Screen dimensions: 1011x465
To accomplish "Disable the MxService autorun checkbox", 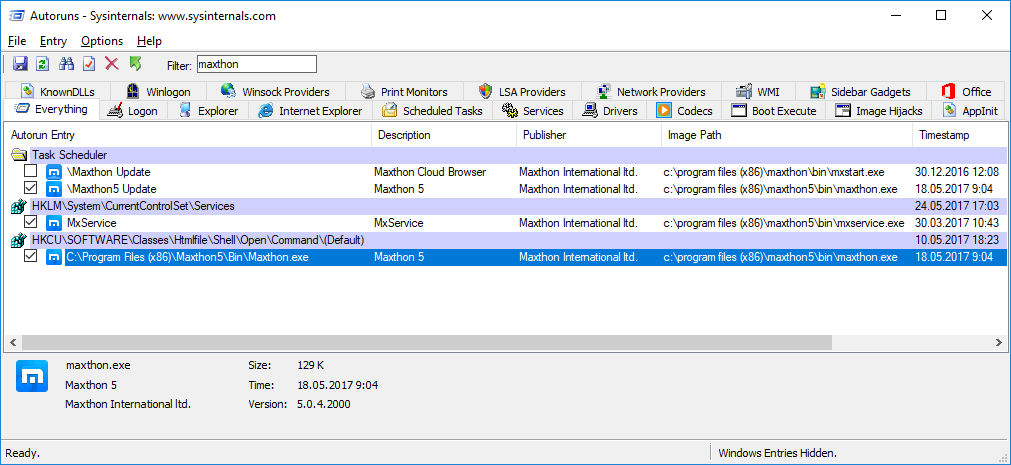I will pos(30,223).
